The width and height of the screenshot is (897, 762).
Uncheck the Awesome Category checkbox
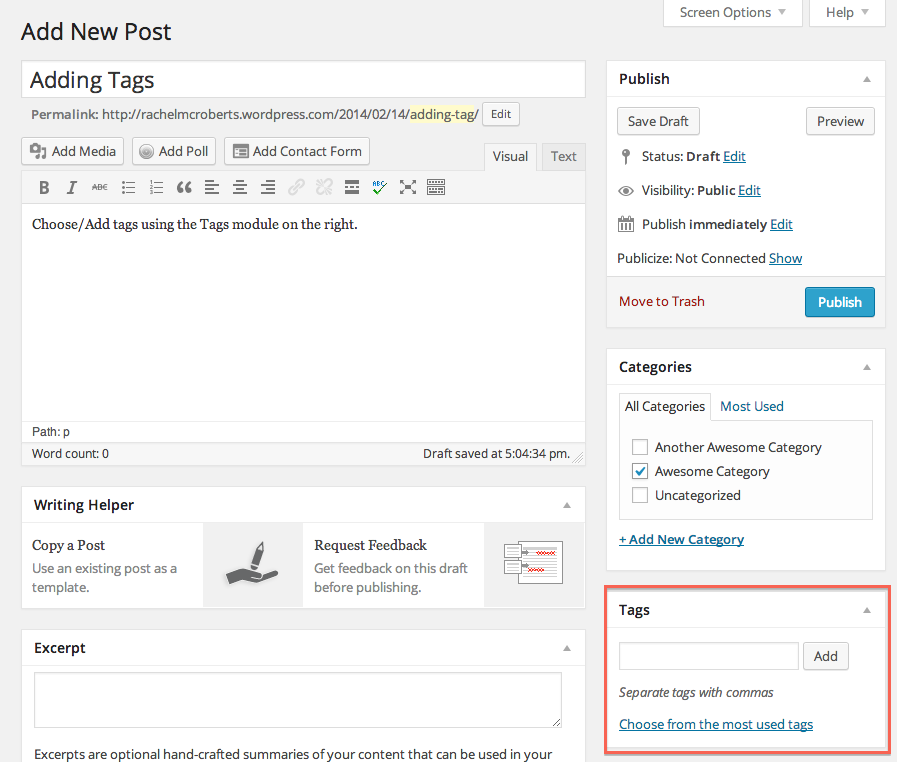[x=640, y=471]
